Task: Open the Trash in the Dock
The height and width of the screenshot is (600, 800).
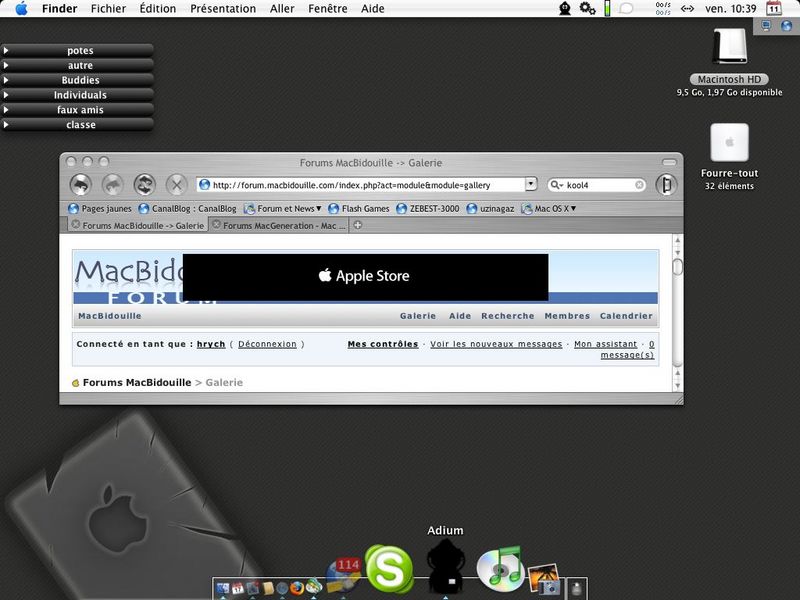Action: click(x=577, y=588)
